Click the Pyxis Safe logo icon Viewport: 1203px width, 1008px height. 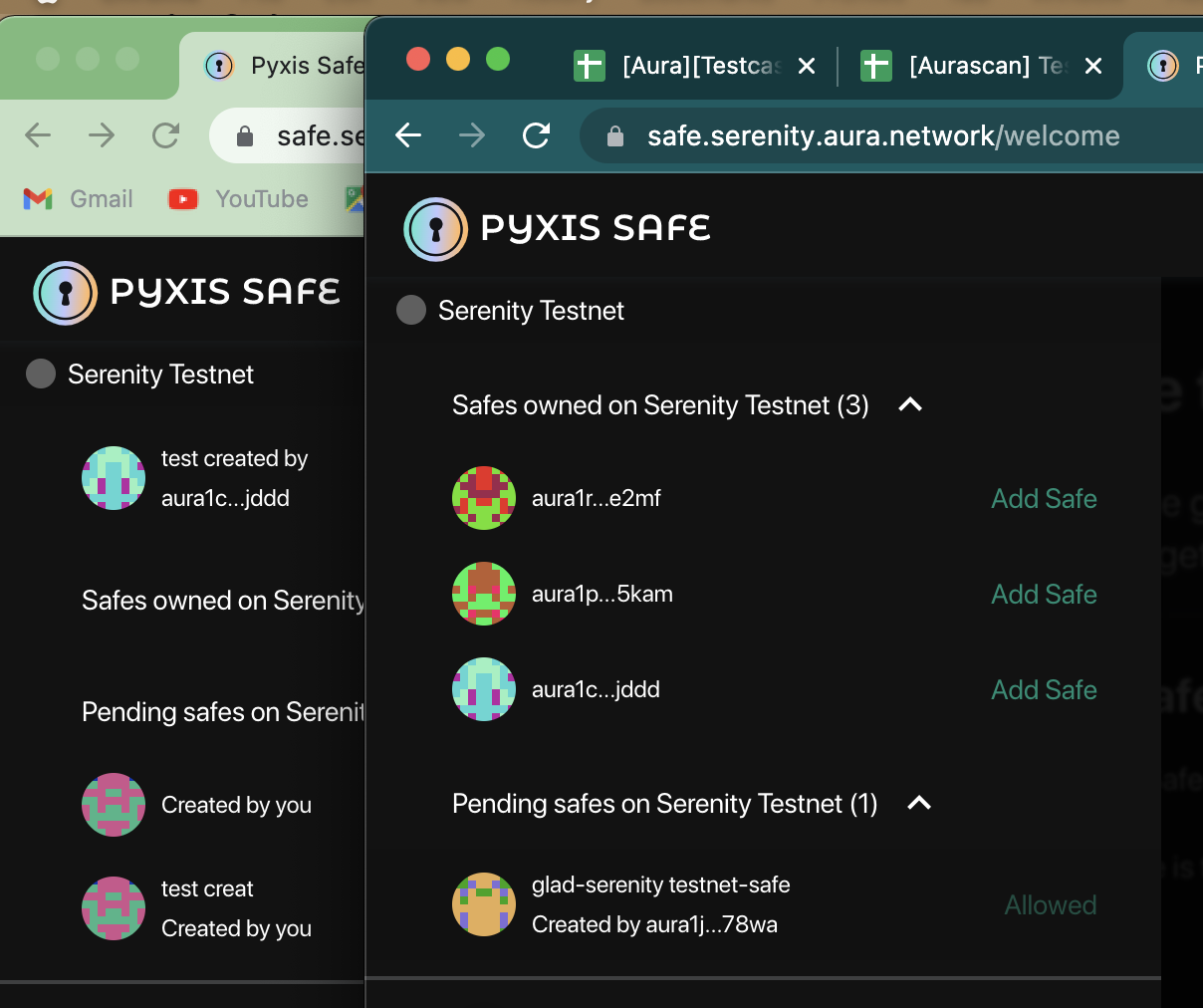pos(435,229)
